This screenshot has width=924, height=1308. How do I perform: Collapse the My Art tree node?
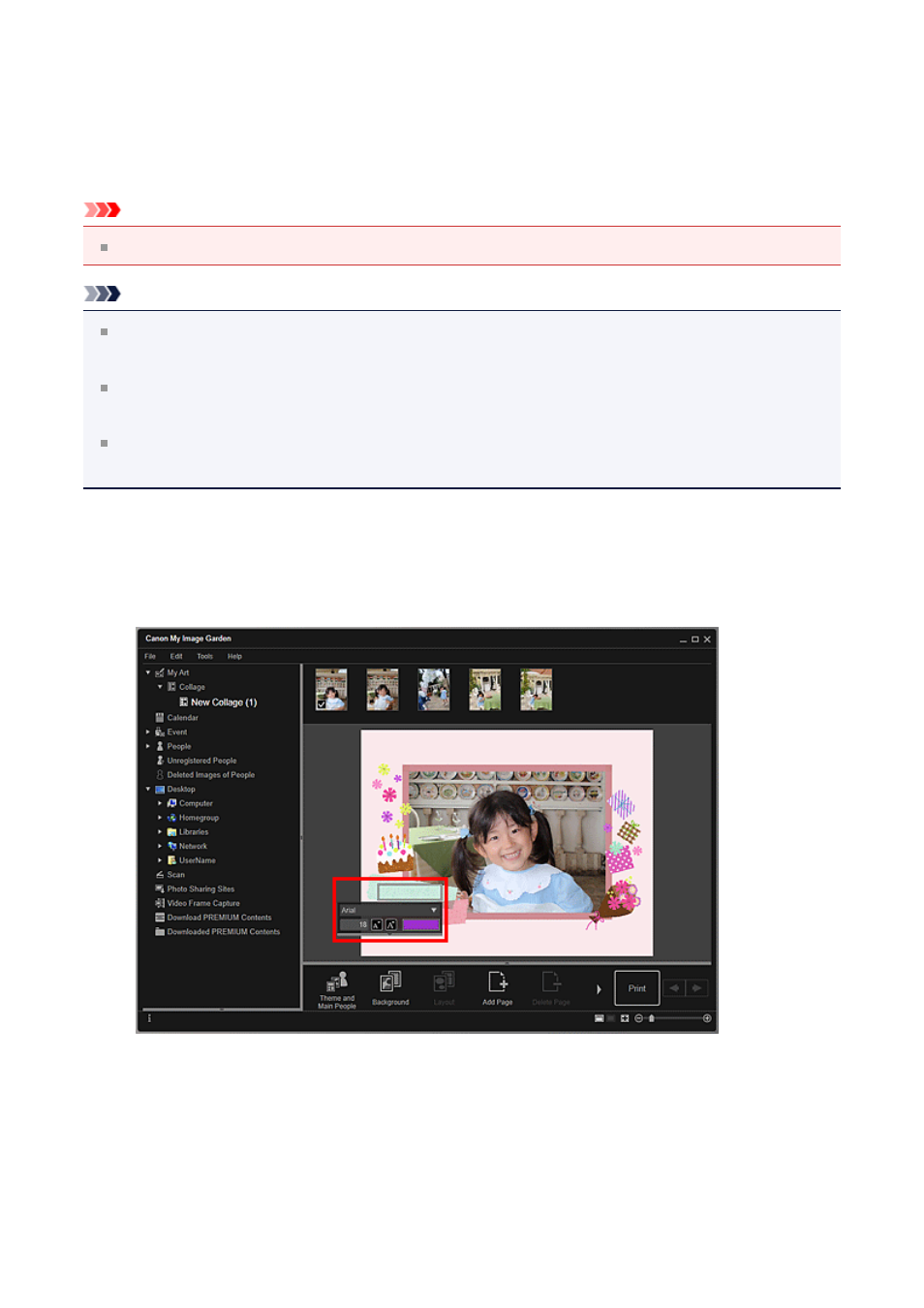[x=148, y=672]
